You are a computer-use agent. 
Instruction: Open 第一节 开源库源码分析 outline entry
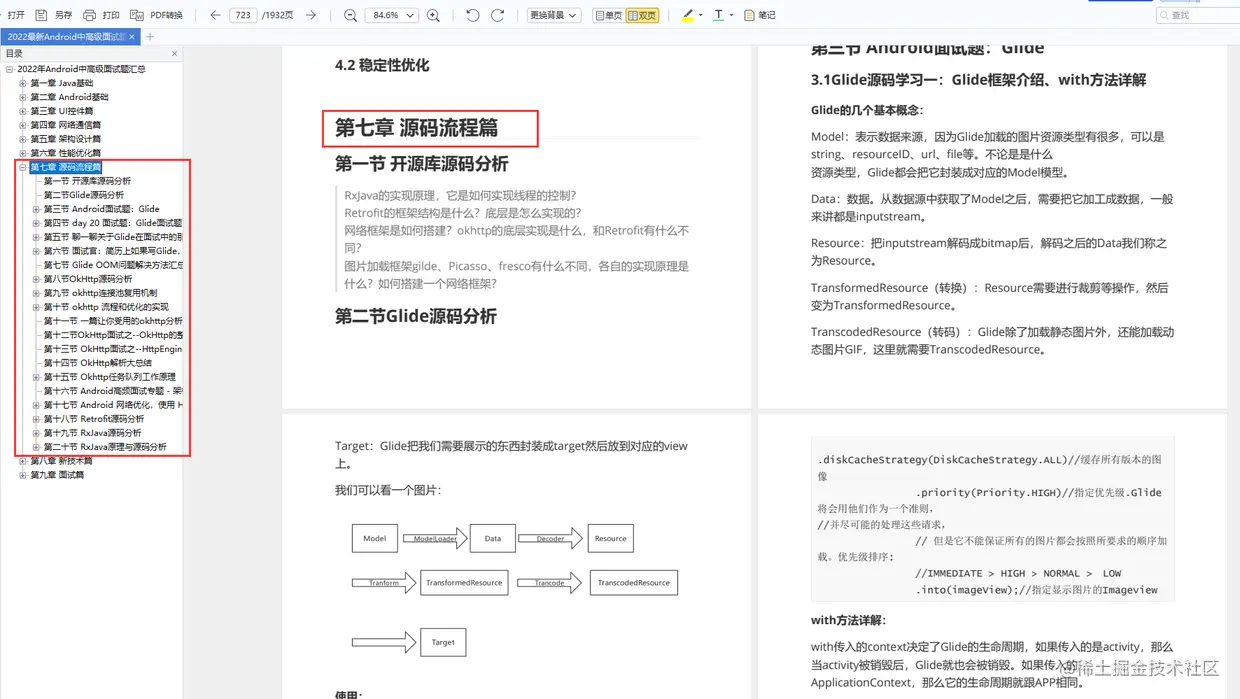(87, 181)
